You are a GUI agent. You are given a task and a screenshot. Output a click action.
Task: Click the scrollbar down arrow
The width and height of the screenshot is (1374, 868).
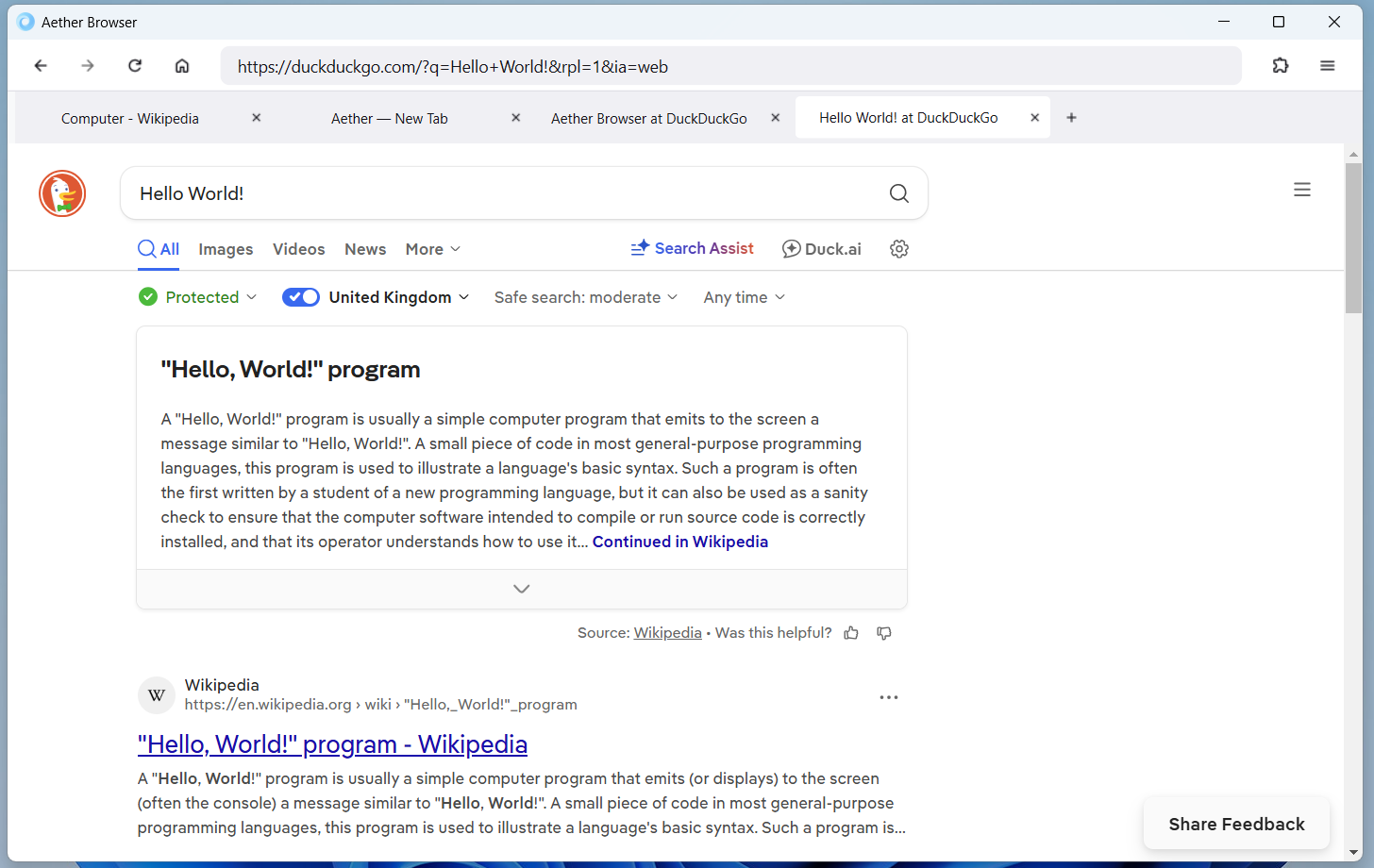click(1353, 853)
